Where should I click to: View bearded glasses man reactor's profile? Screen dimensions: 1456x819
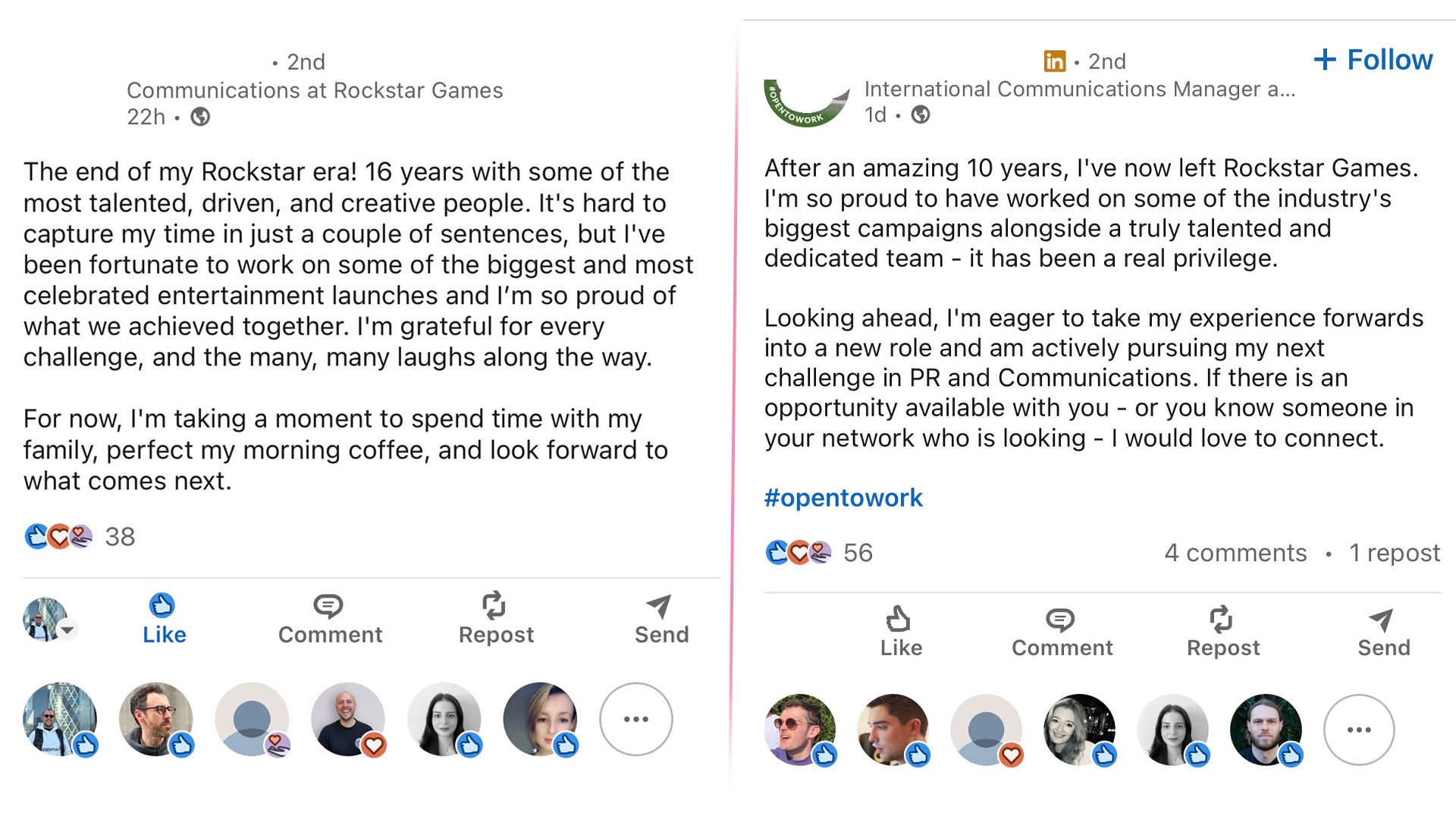coord(155,718)
